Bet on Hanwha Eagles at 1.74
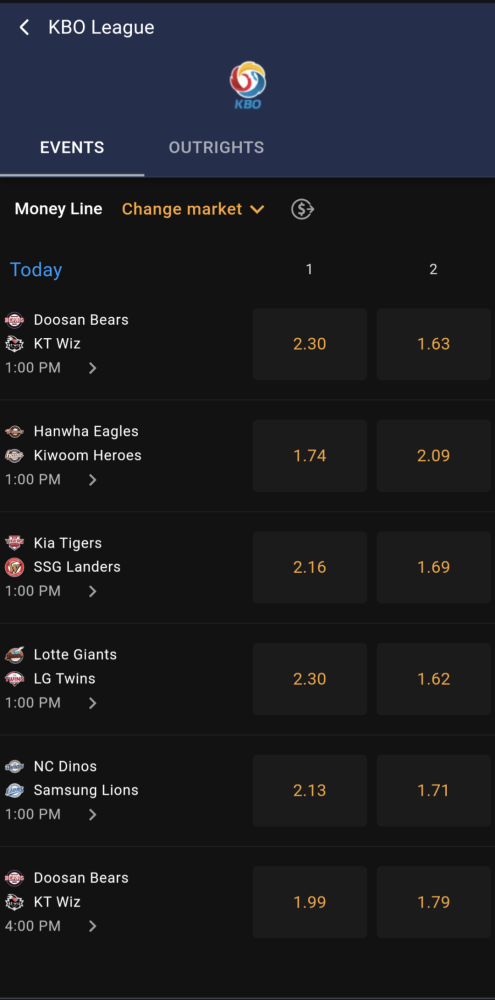495x1000 pixels. pyautogui.click(x=309, y=455)
